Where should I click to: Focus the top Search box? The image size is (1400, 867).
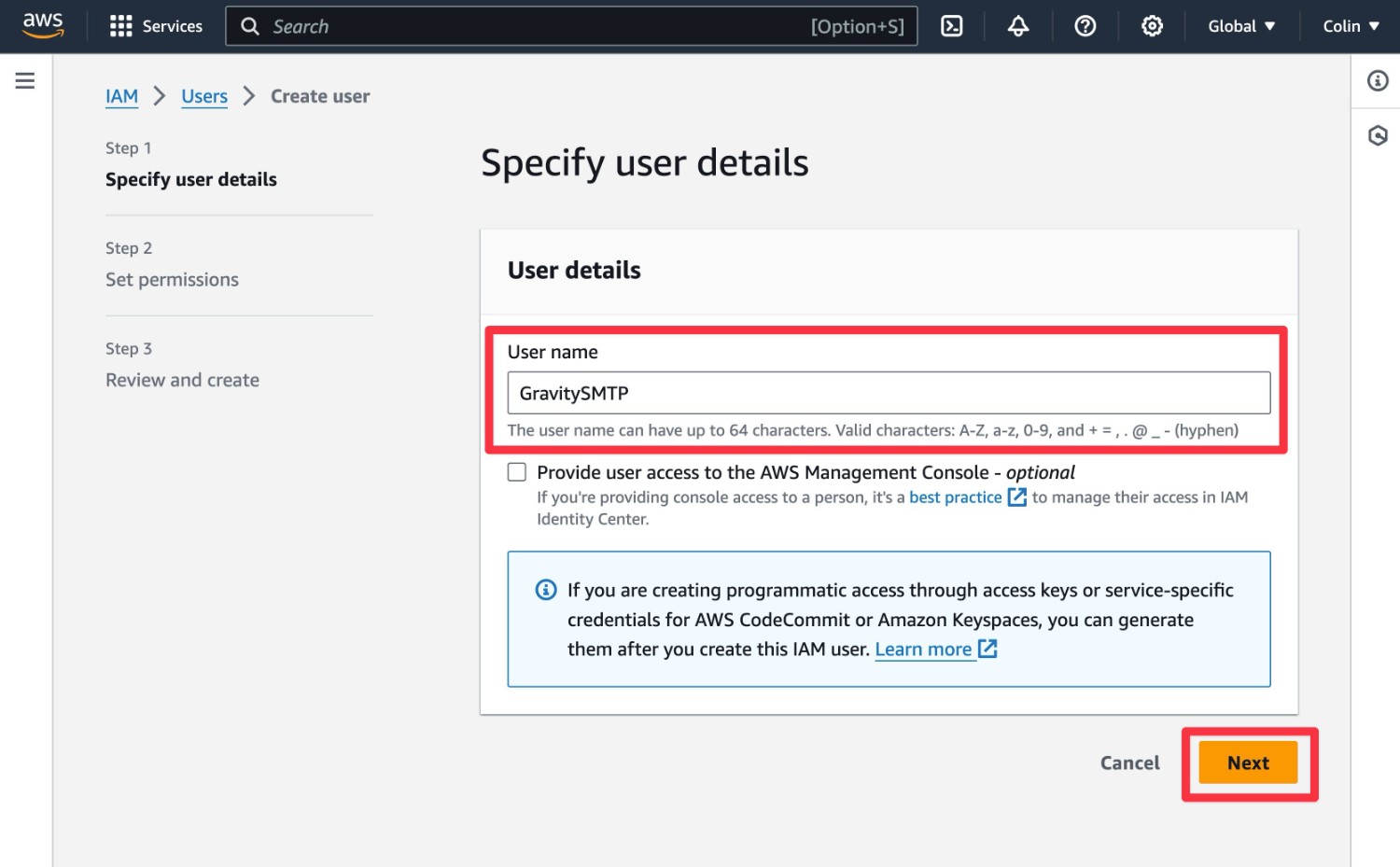pos(571,26)
